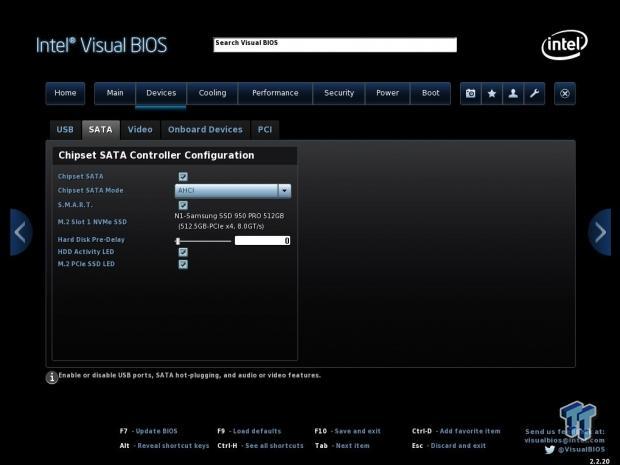Toggle the HDD Activity LED checkbox

tap(183, 252)
